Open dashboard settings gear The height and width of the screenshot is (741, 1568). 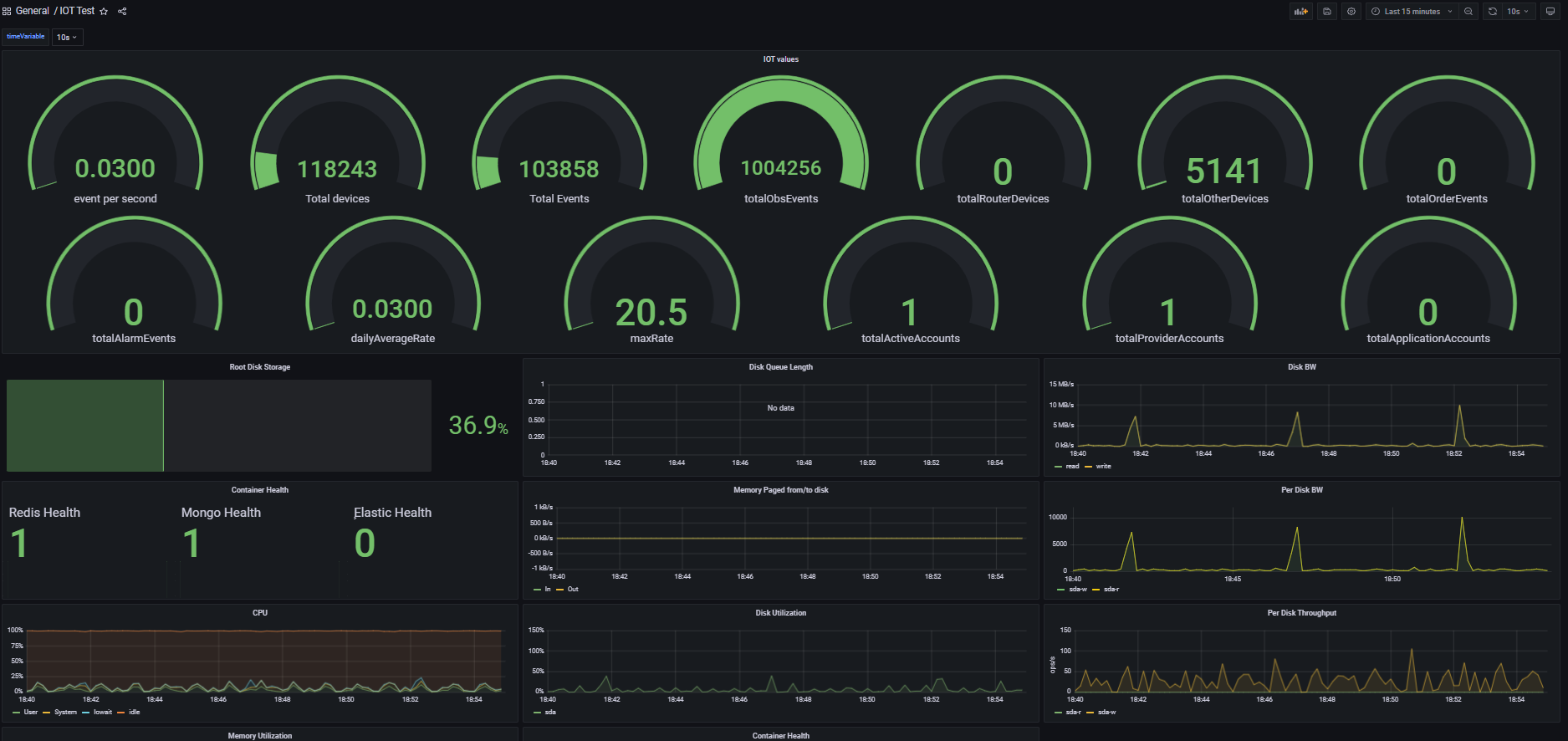1351,12
